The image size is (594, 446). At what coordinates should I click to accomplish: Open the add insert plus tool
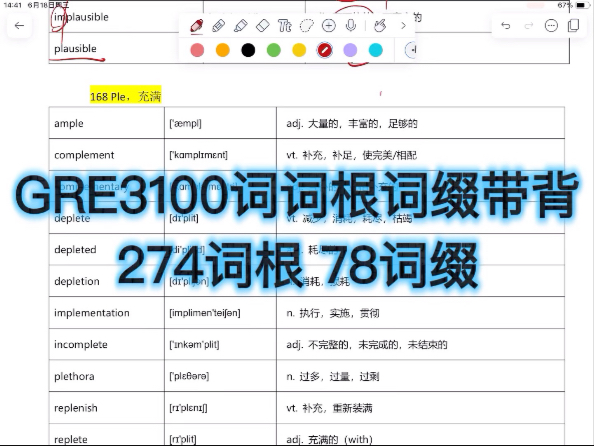point(329,26)
